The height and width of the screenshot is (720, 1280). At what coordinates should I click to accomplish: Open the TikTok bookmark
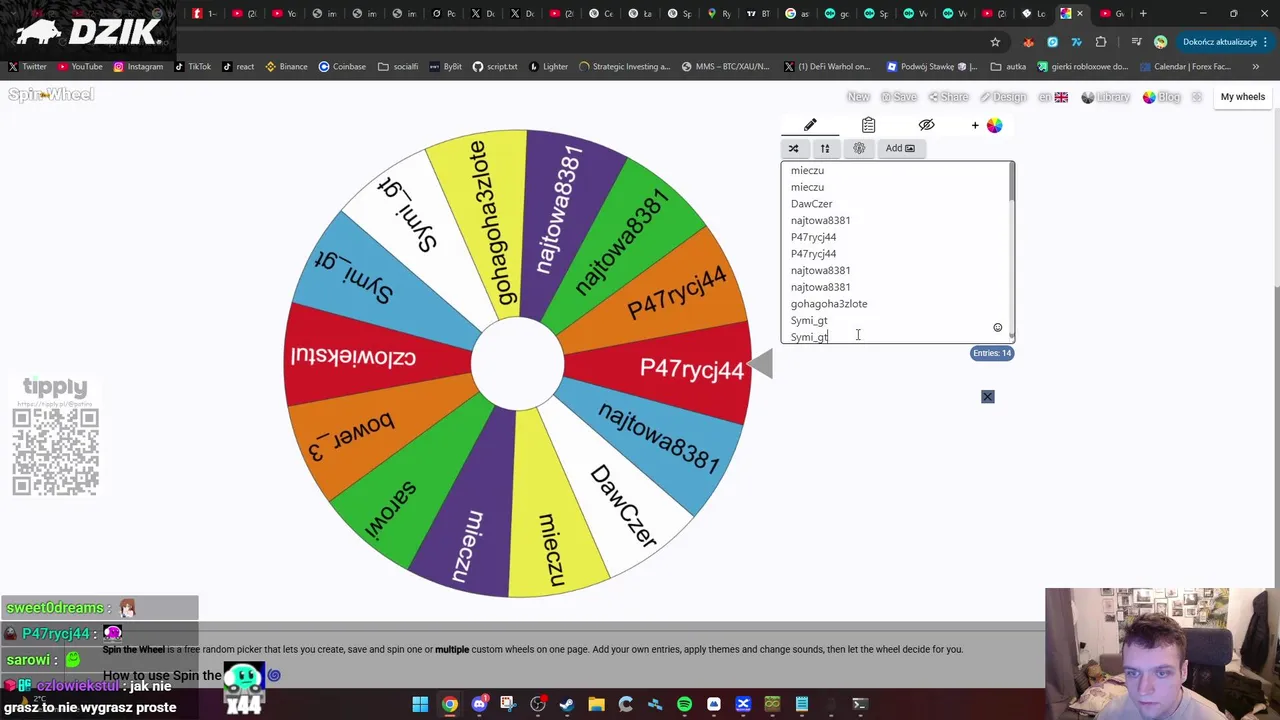click(193, 67)
